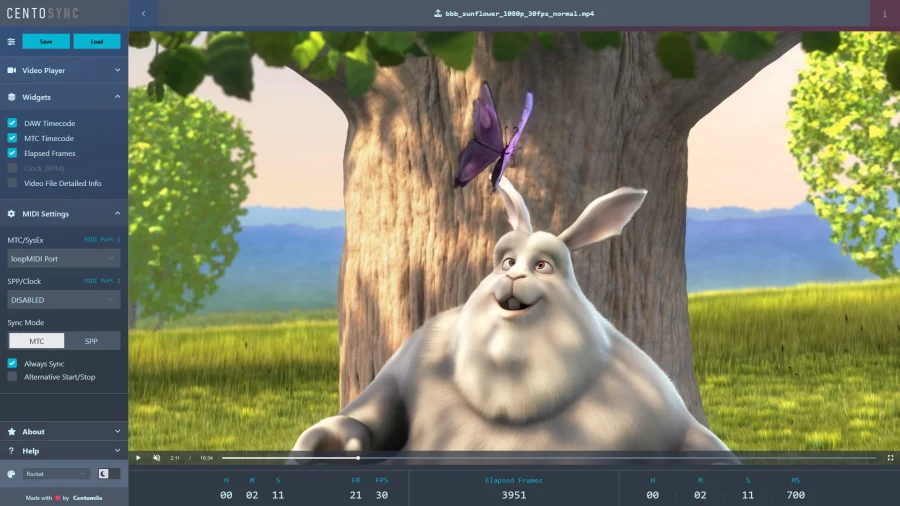Click the settings sliders icon beside Save

(x=11, y=41)
